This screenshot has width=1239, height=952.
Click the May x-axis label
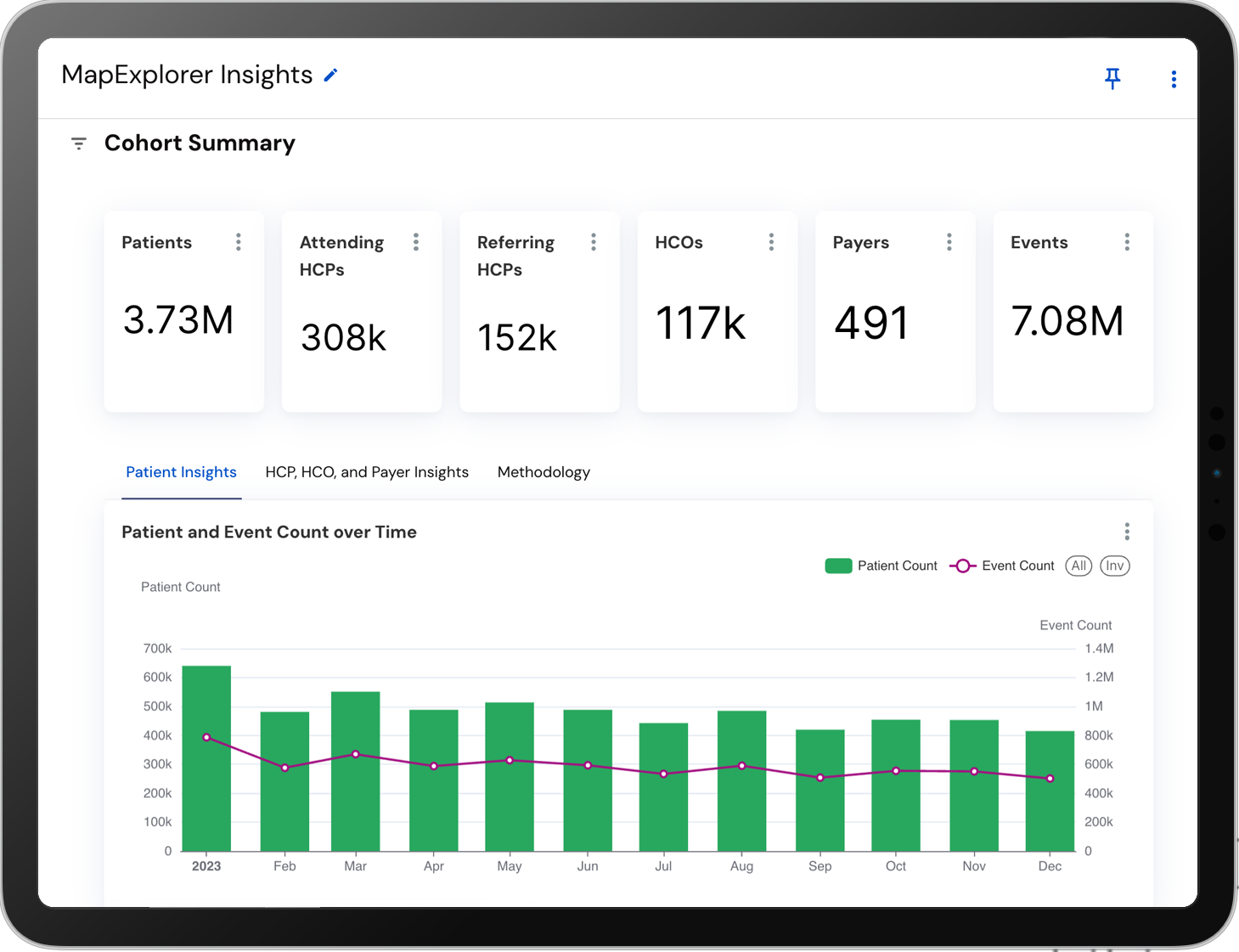tap(510, 866)
